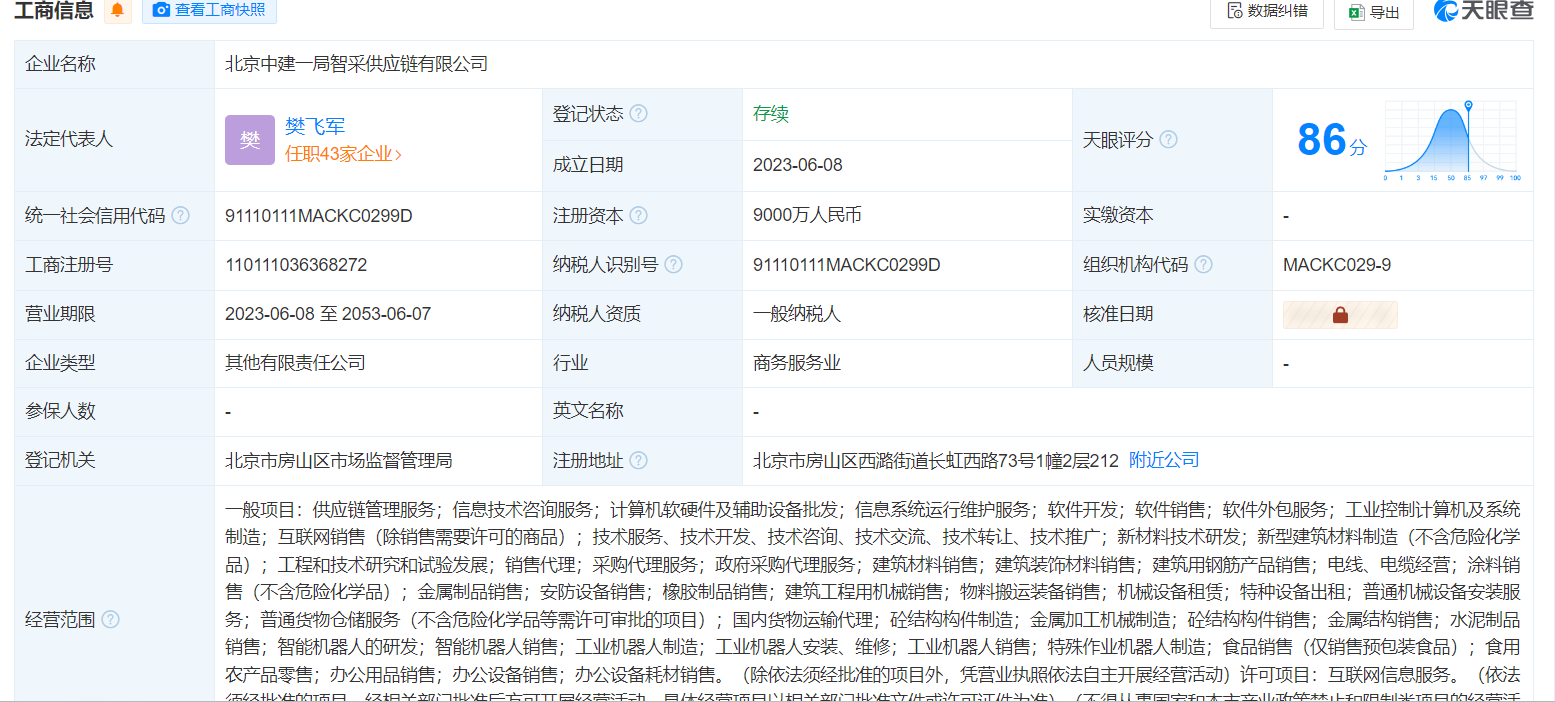The height and width of the screenshot is (702, 1555).
Task: Click the help icon beside 统一社会信用代码
Action: 180,215
